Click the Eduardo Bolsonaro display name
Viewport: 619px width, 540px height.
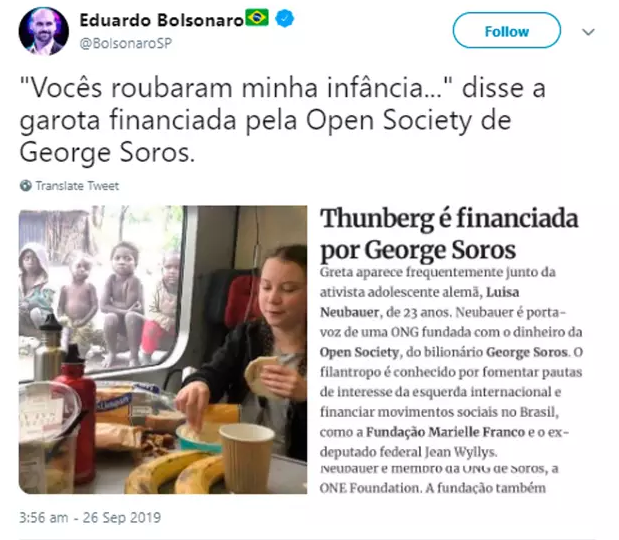click(x=161, y=20)
